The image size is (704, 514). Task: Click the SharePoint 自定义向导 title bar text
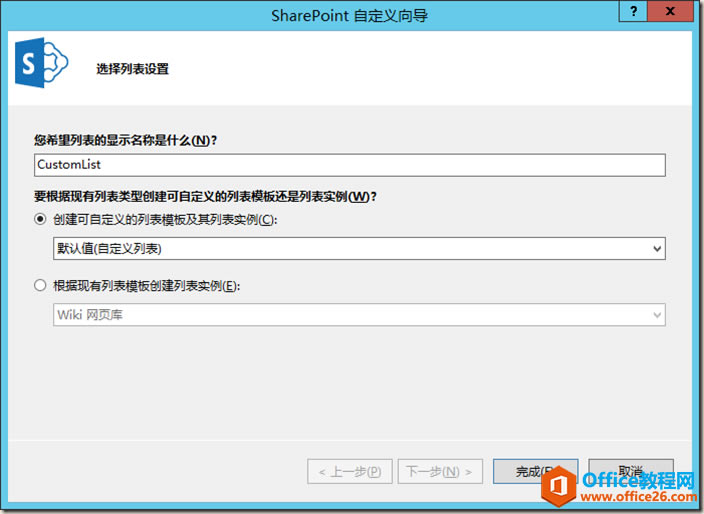(349, 16)
